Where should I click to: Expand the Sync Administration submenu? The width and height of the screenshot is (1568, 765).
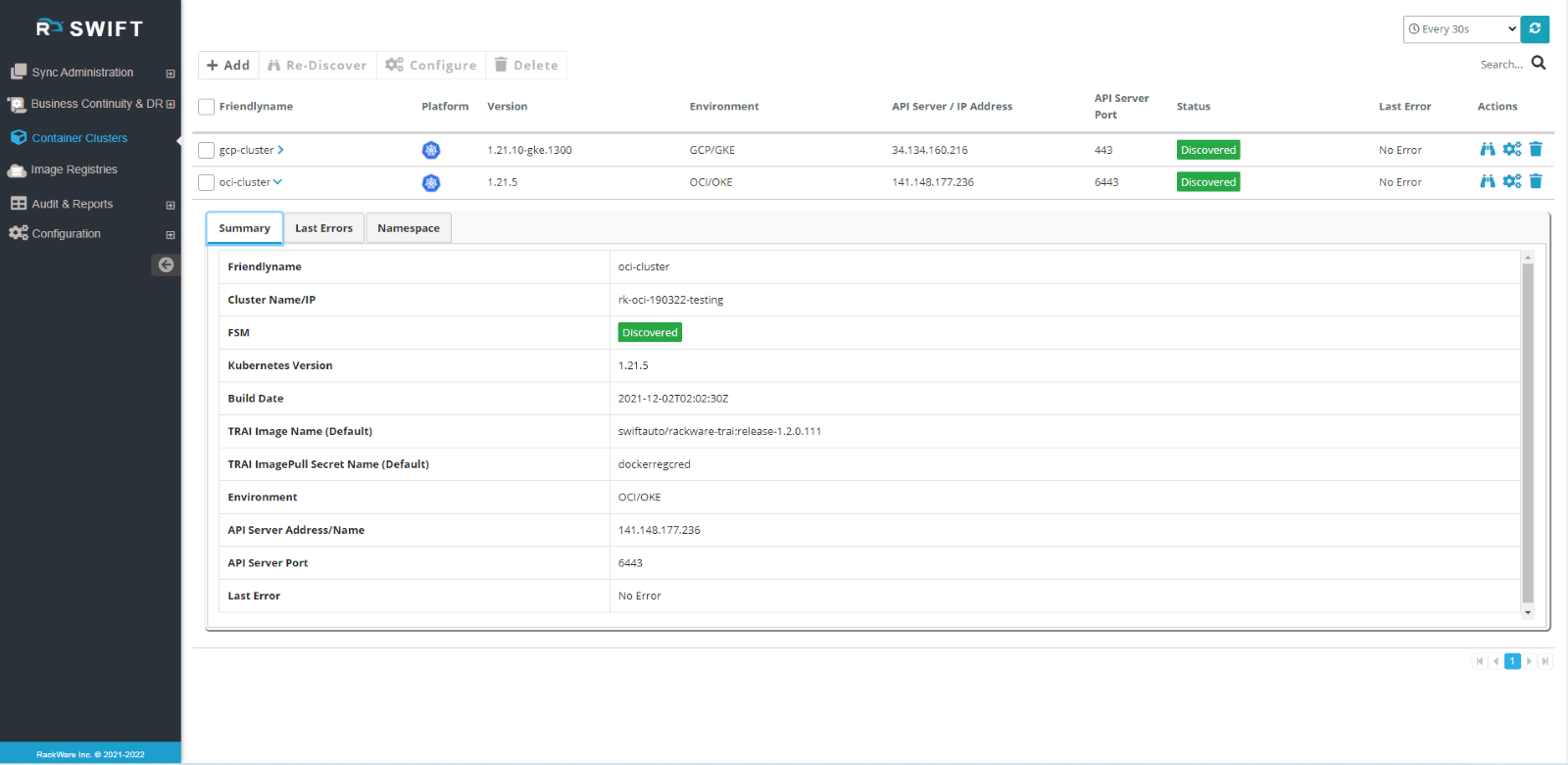coord(171,73)
